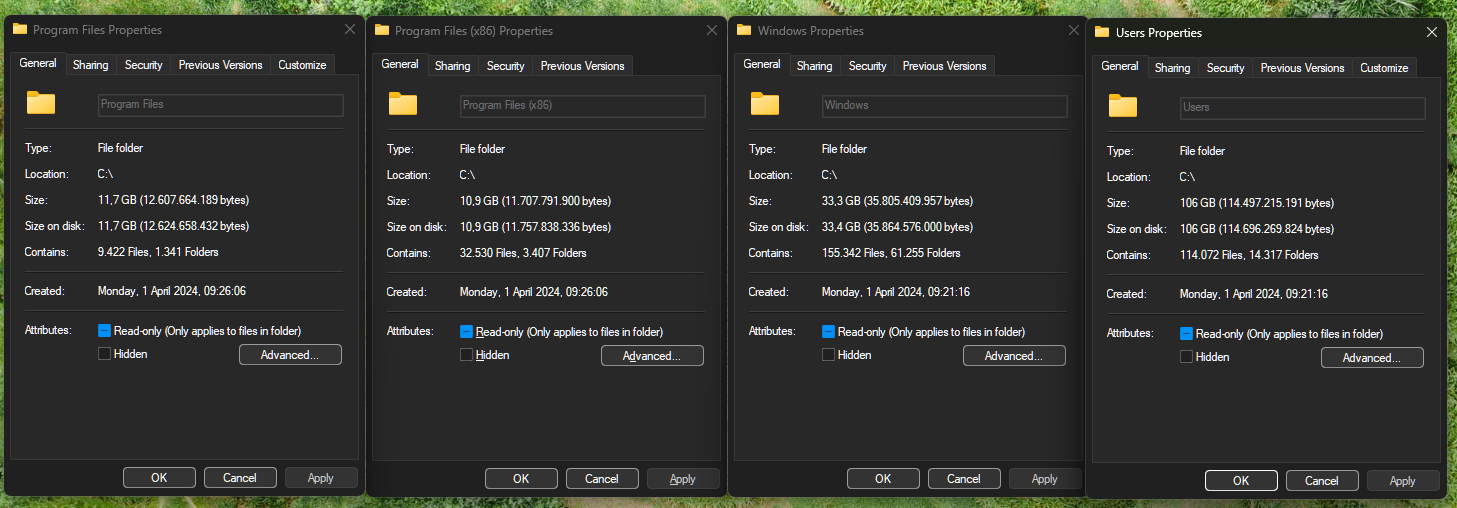Image resolution: width=1457 pixels, height=508 pixels.
Task: Click Advanced button in Windows Properties
Action: coord(1014,356)
